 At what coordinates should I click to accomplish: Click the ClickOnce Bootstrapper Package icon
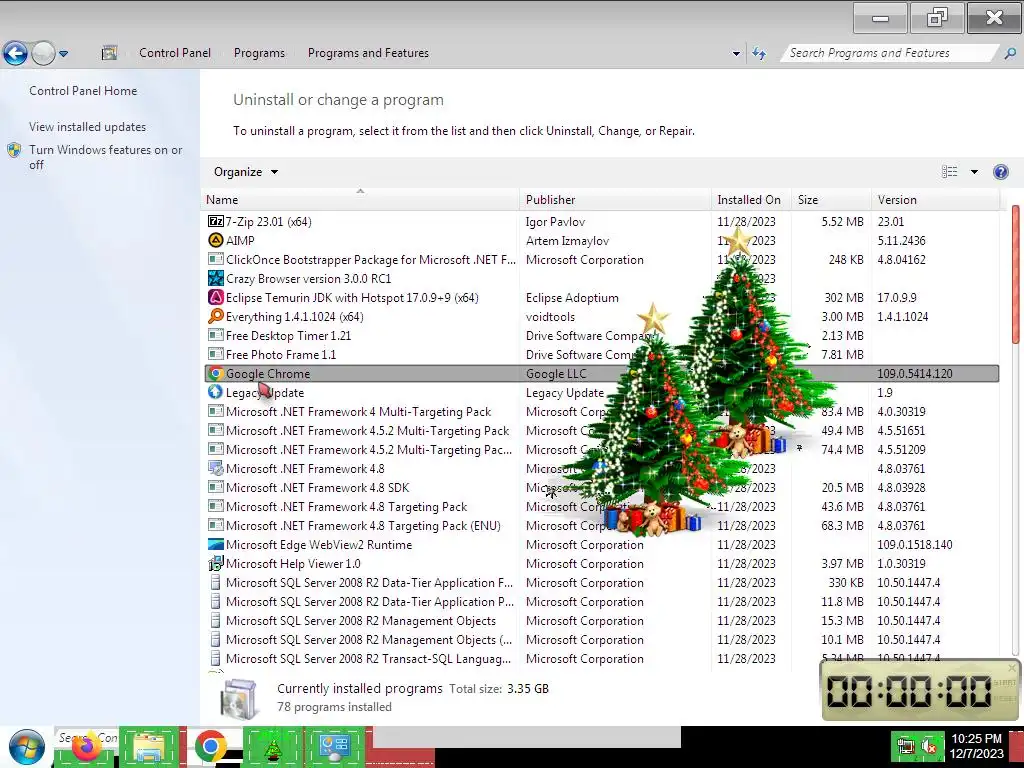tap(216, 259)
